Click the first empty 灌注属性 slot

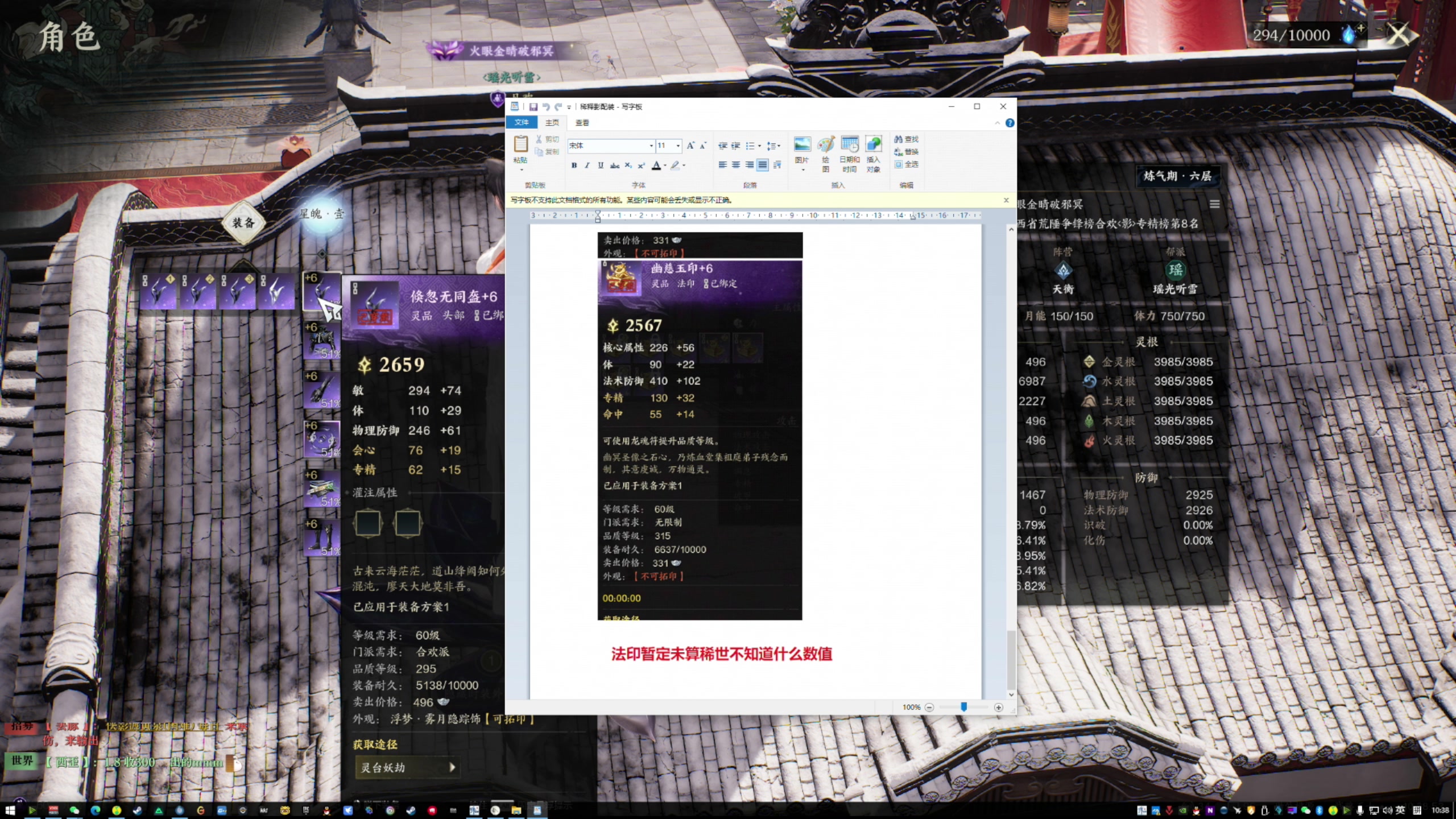click(x=368, y=523)
